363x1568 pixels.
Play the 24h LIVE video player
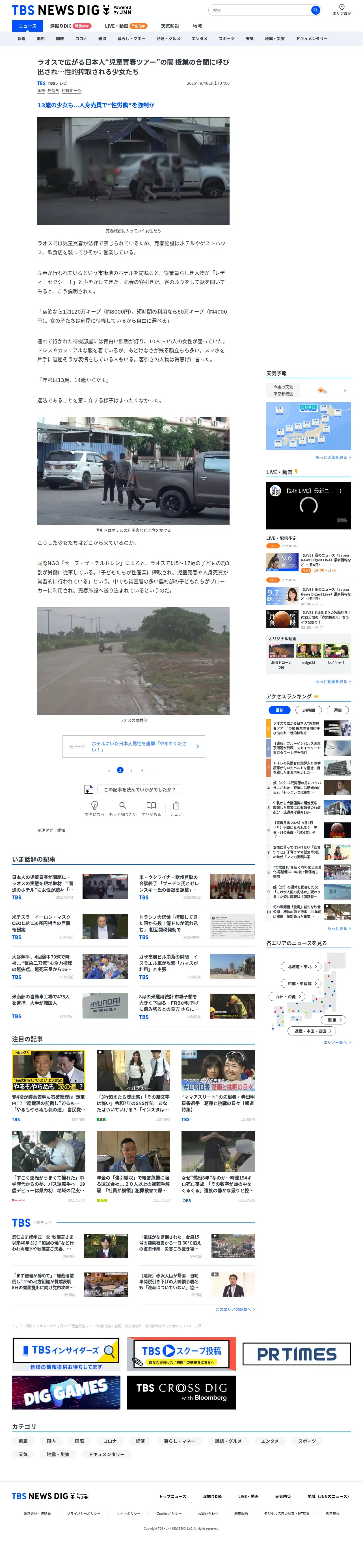pyautogui.click(x=308, y=505)
